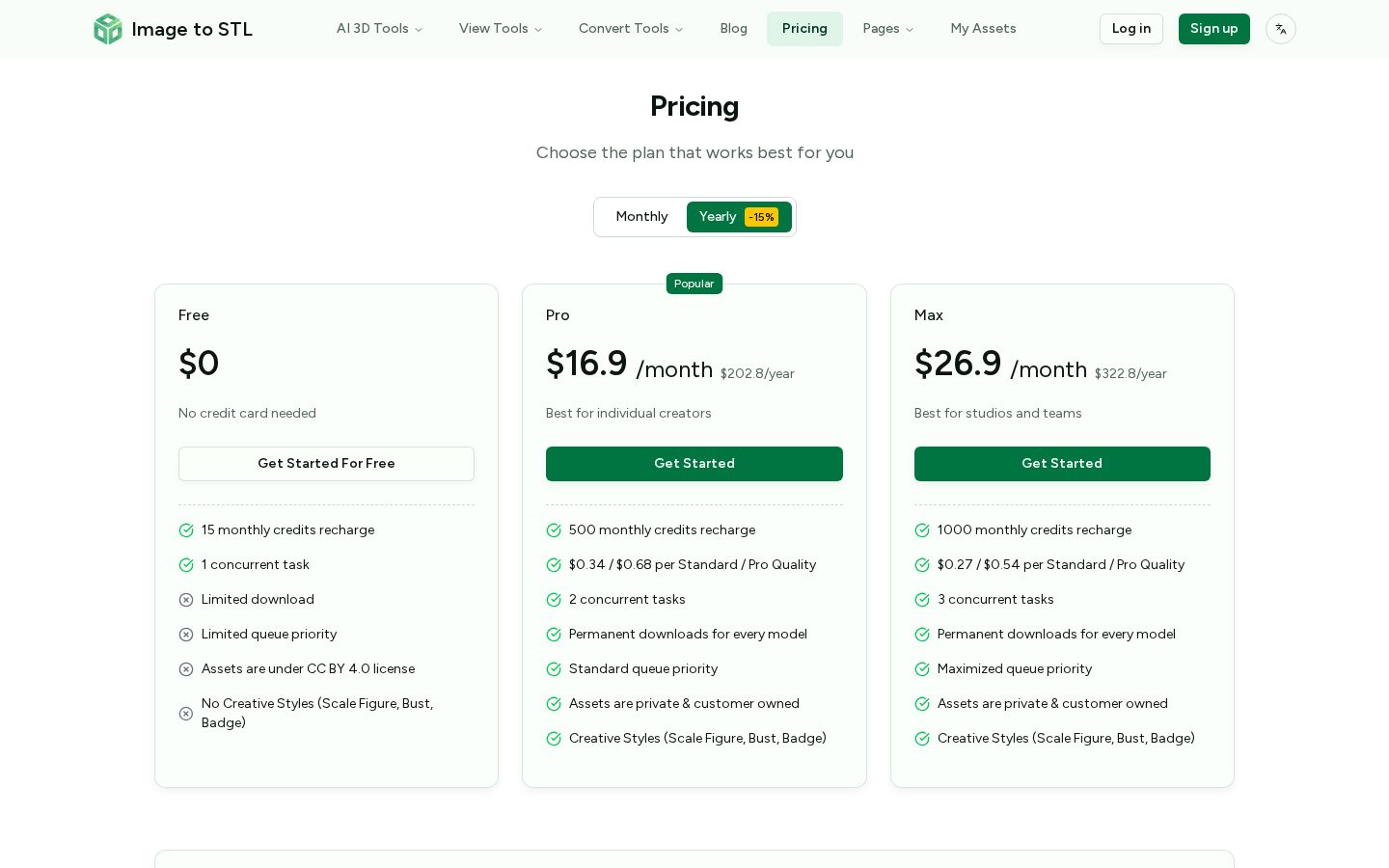Click the Max plan title
This screenshot has height=868, width=1389.
point(929,315)
